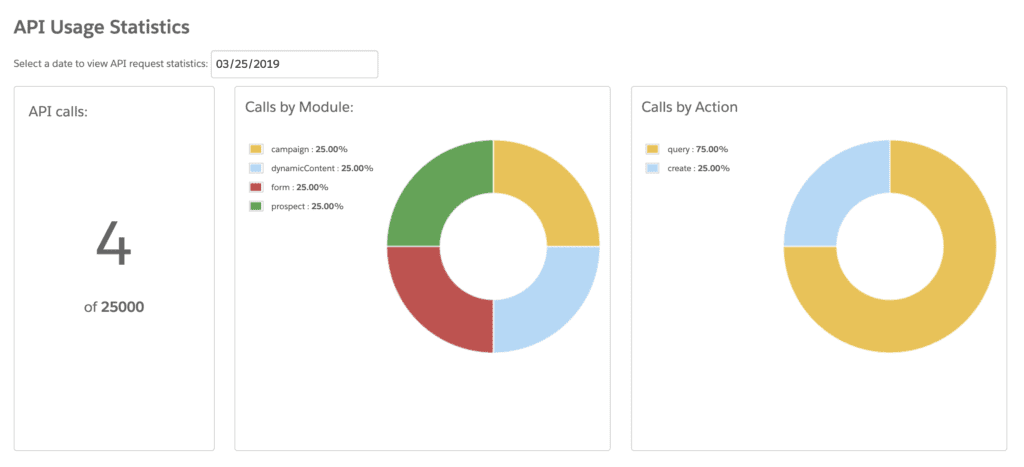Click the red form legend swatch
Viewport: 1024px width, 467px height.
tap(255, 187)
